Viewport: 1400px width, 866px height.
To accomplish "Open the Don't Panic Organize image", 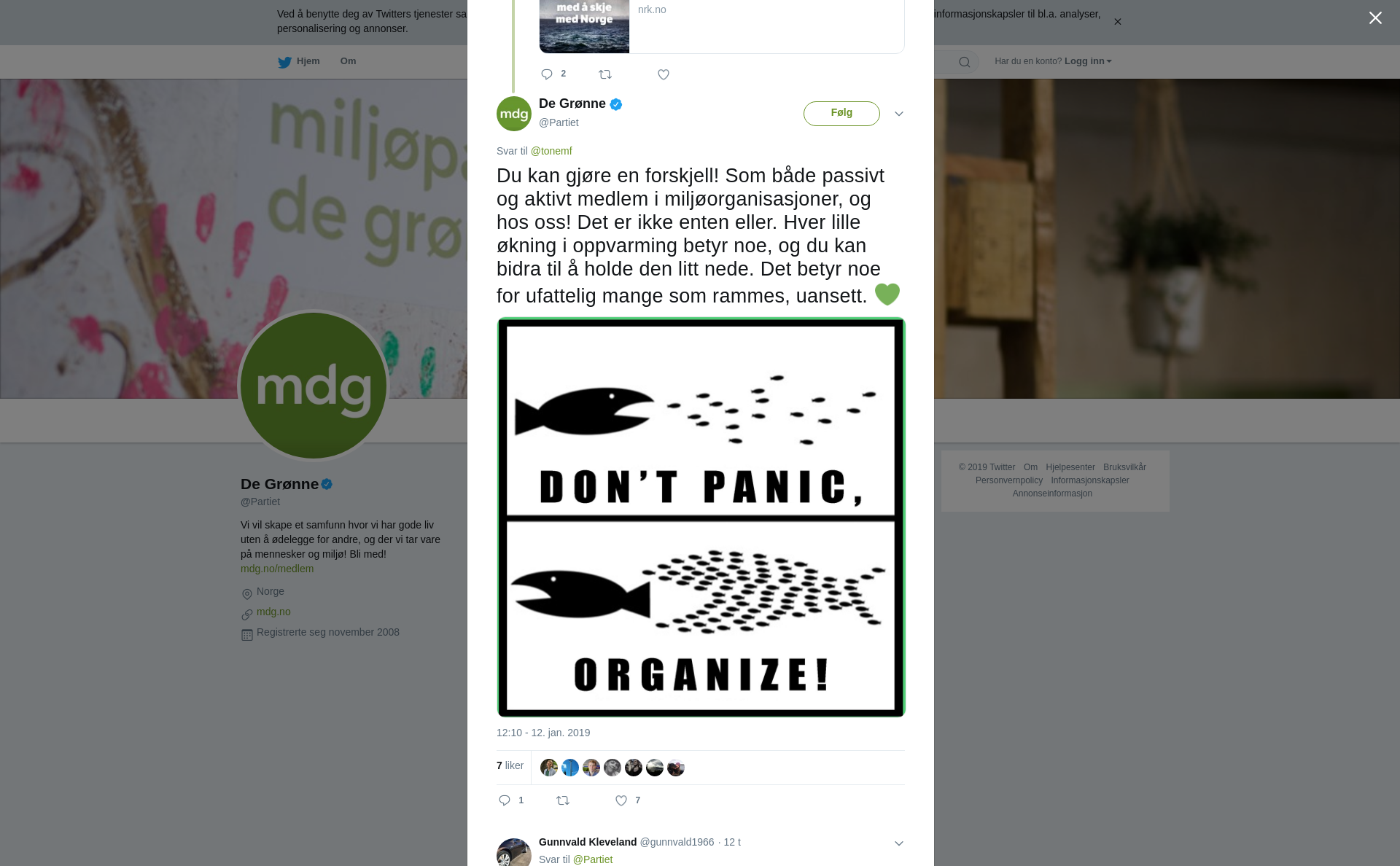I will pos(701,518).
